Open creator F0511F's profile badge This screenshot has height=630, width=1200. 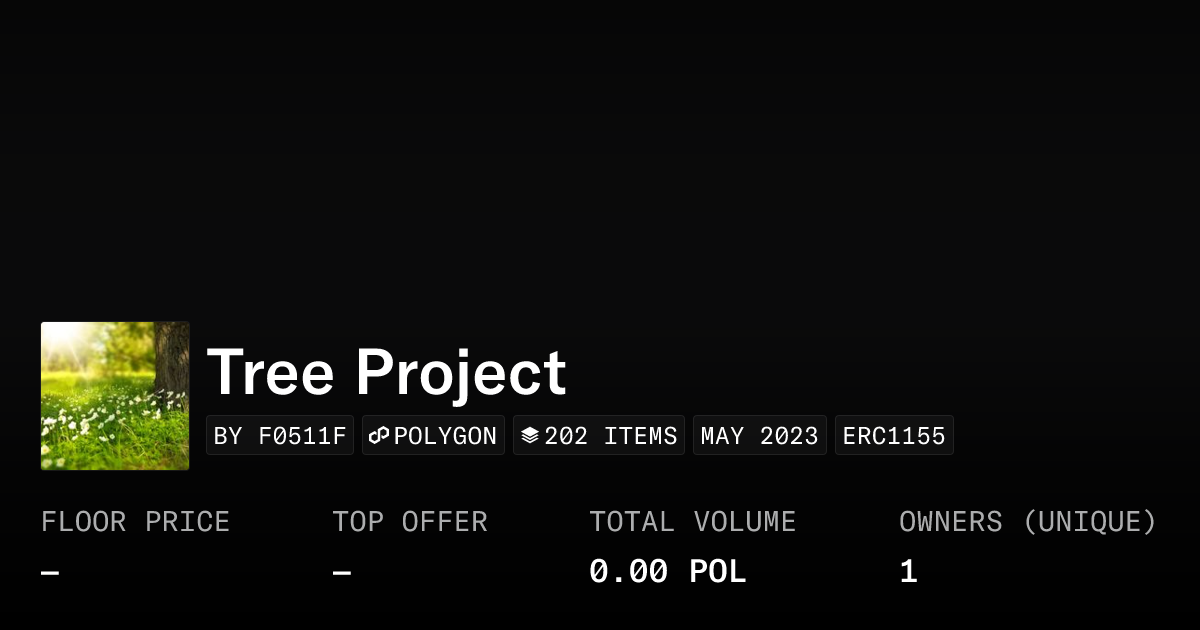280,436
